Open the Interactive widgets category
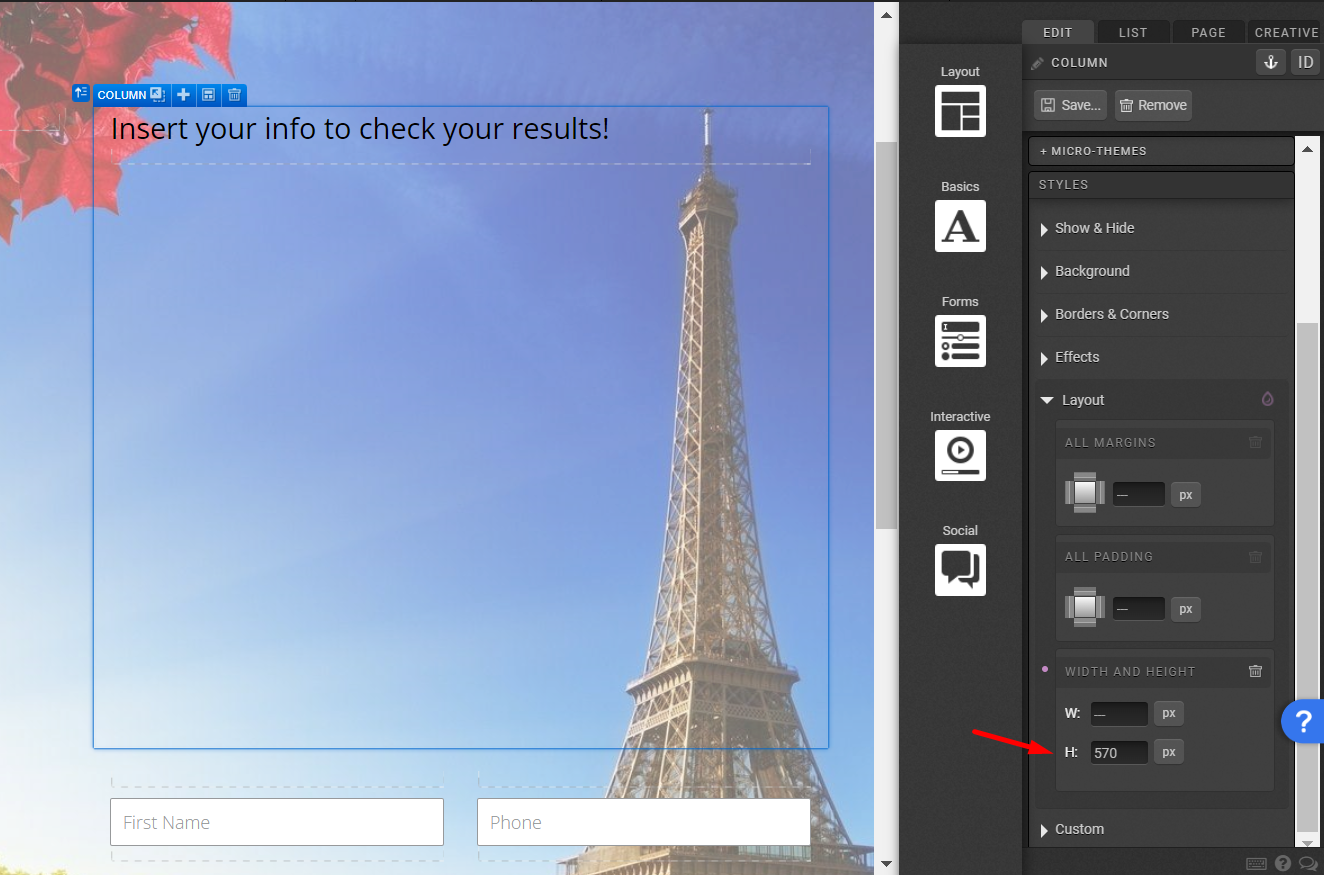 pos(960,455)
